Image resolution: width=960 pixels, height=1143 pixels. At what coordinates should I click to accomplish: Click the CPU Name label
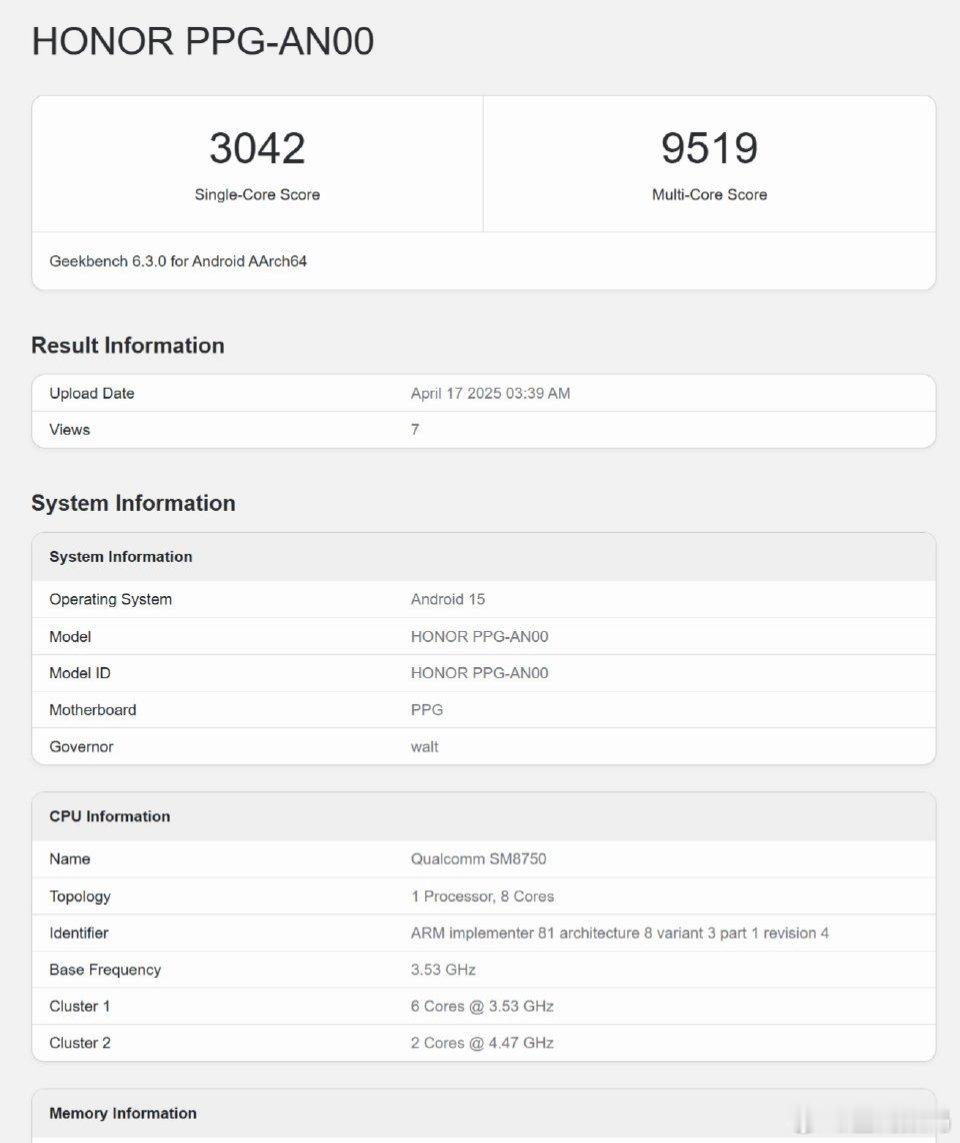point(69,859)
